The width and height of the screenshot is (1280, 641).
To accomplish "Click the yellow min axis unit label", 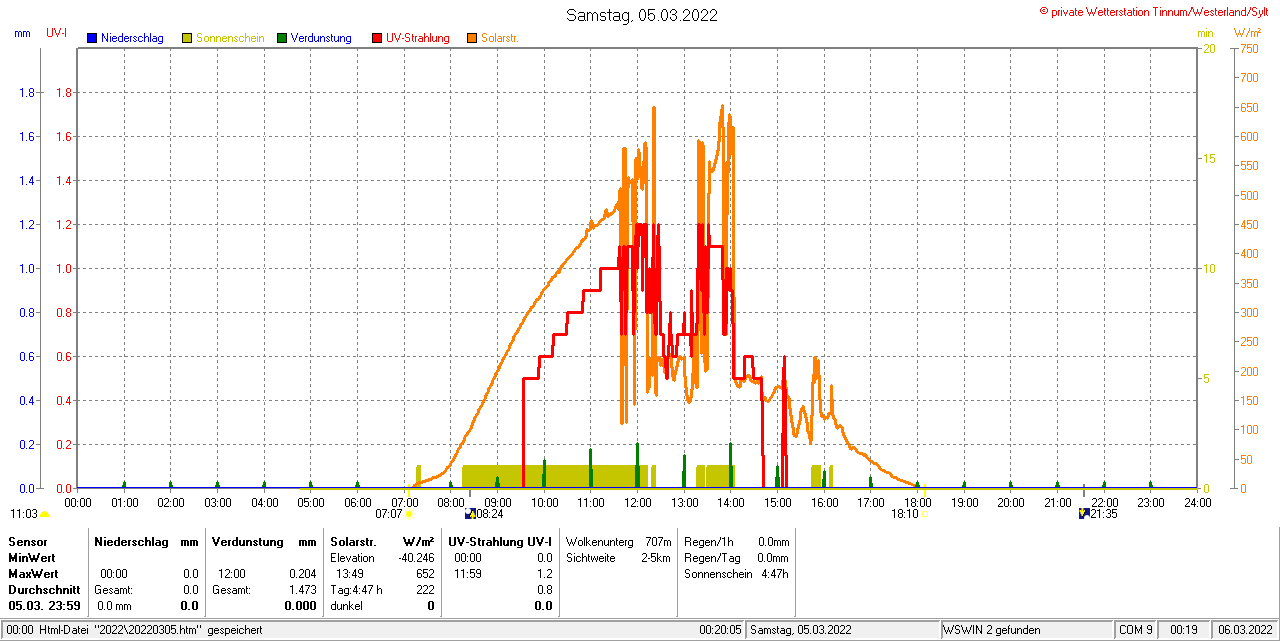I will (1205, 33).
